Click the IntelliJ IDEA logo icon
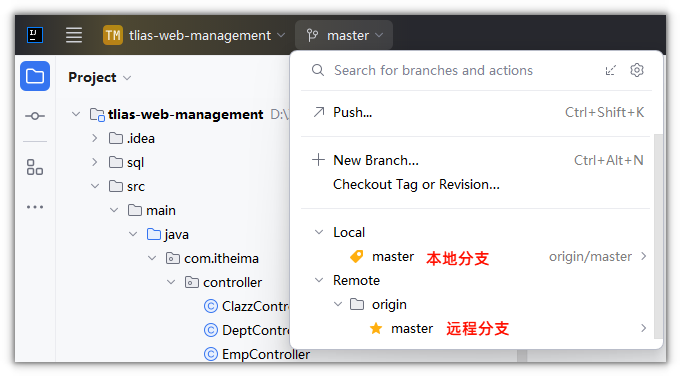 [x=35, y=35]
